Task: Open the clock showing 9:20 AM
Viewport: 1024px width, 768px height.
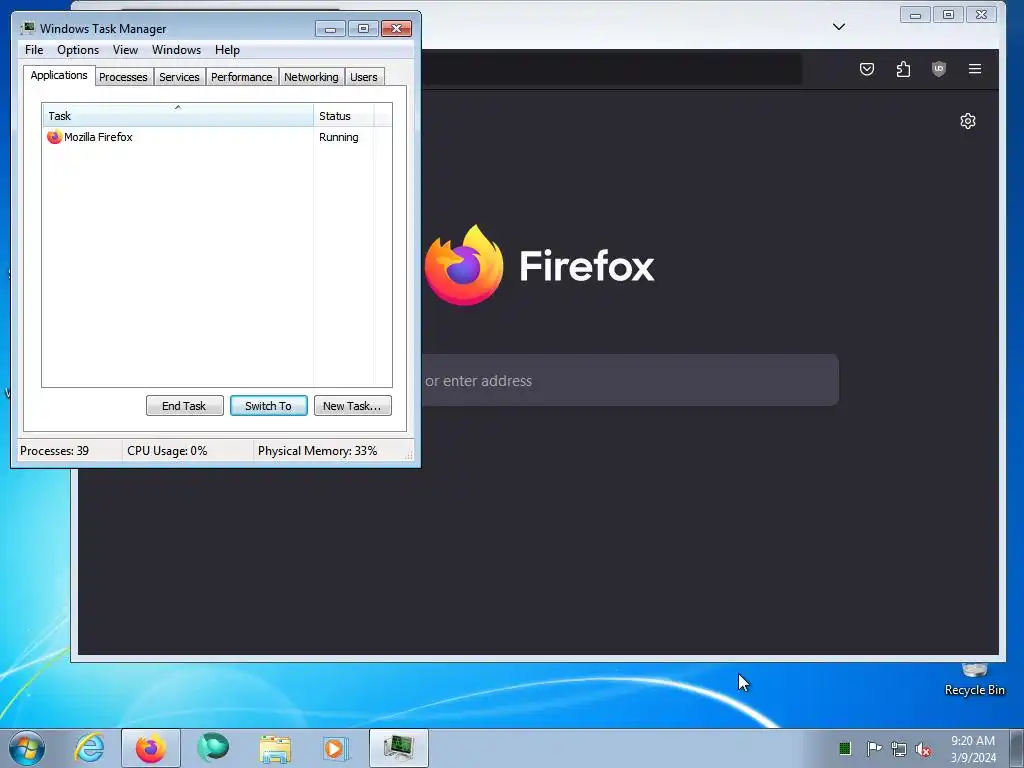Action: coord(973,749)
